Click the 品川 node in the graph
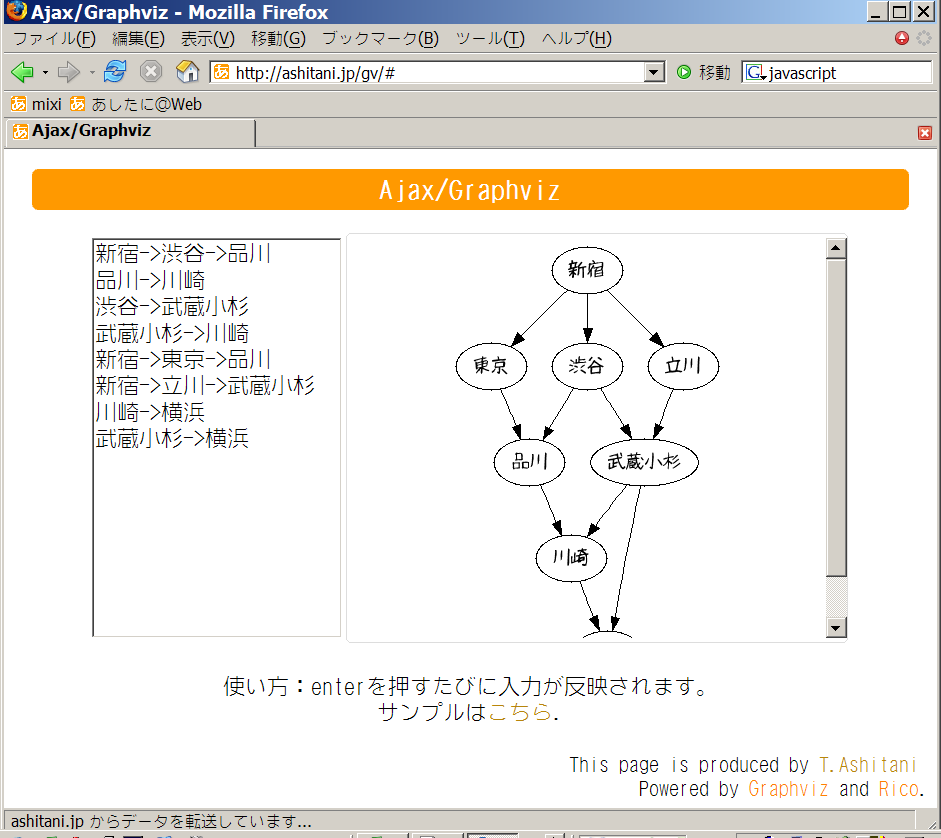This screenshot has height=838, width=941. coord(529,462)
